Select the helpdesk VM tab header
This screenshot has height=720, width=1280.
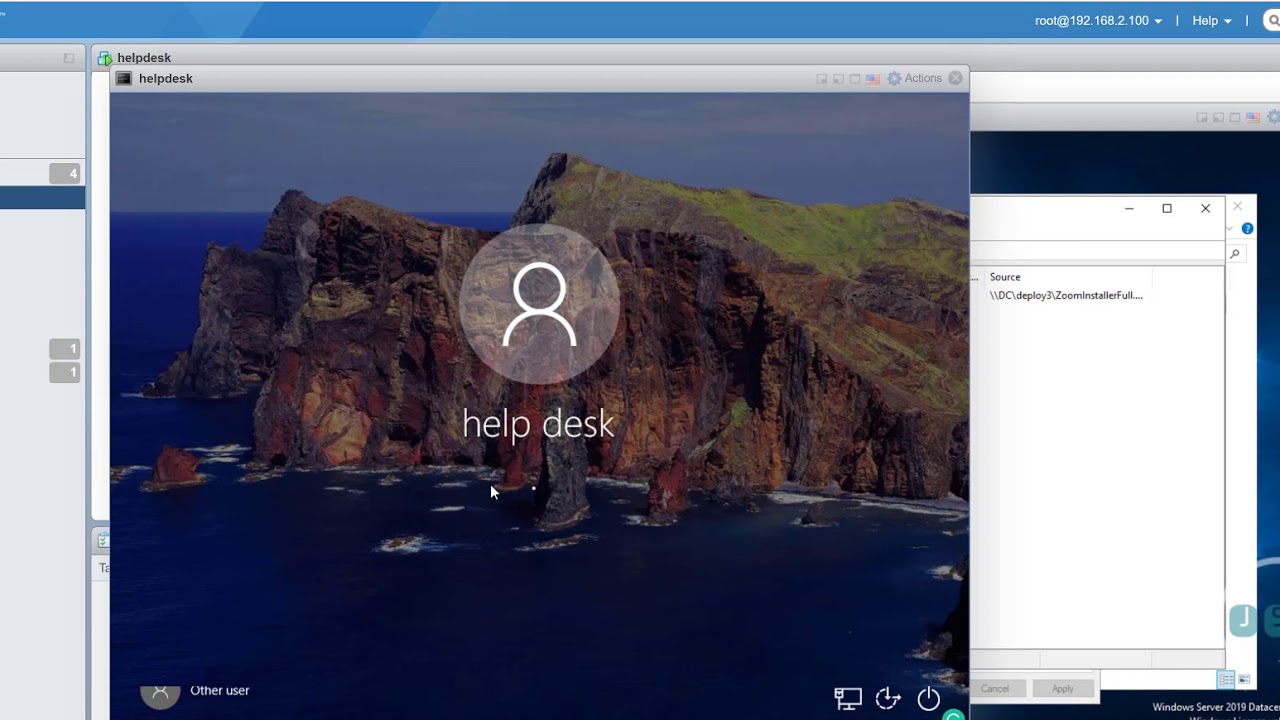[135, 58]
